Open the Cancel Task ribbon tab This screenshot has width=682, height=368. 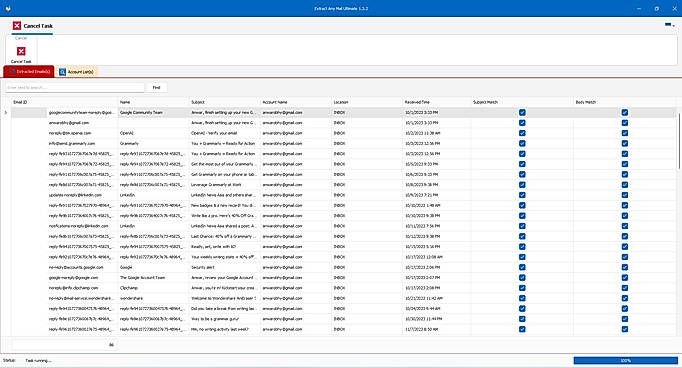coord(33,26)
